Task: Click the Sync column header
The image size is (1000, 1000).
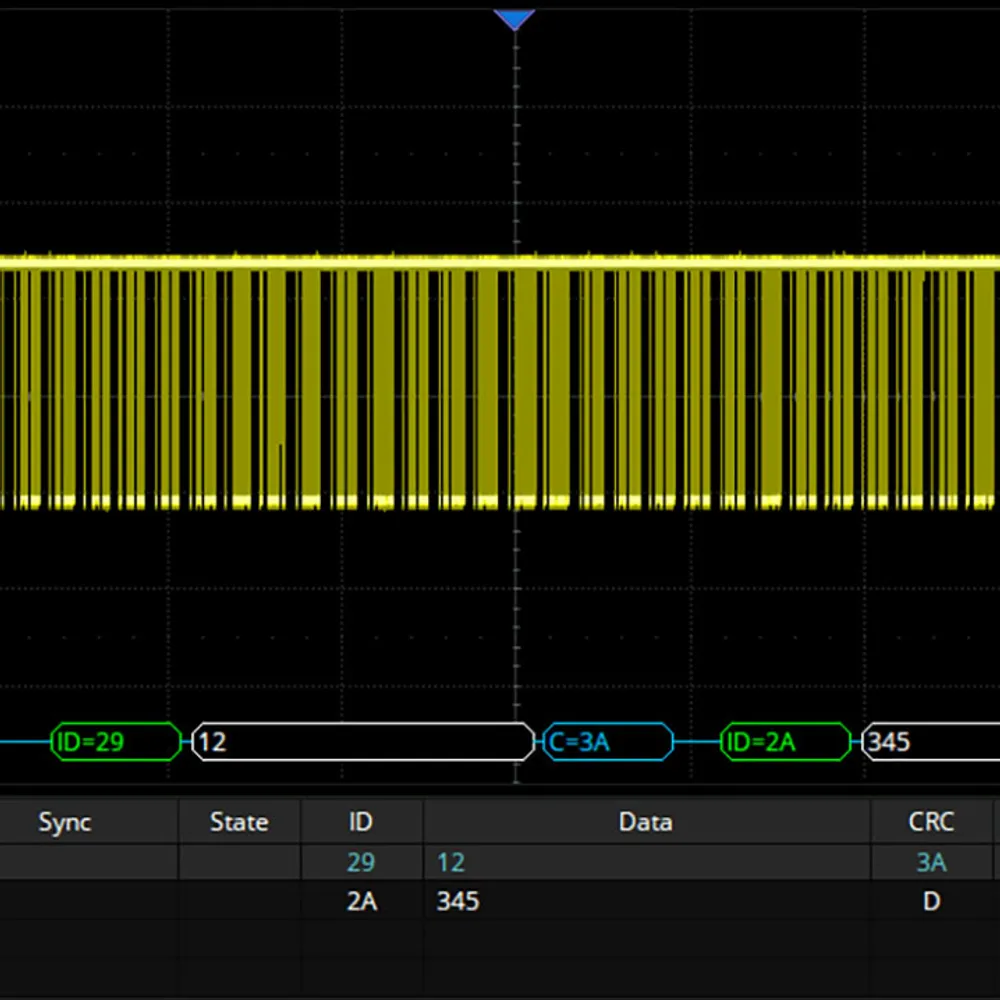Action: 65,822
